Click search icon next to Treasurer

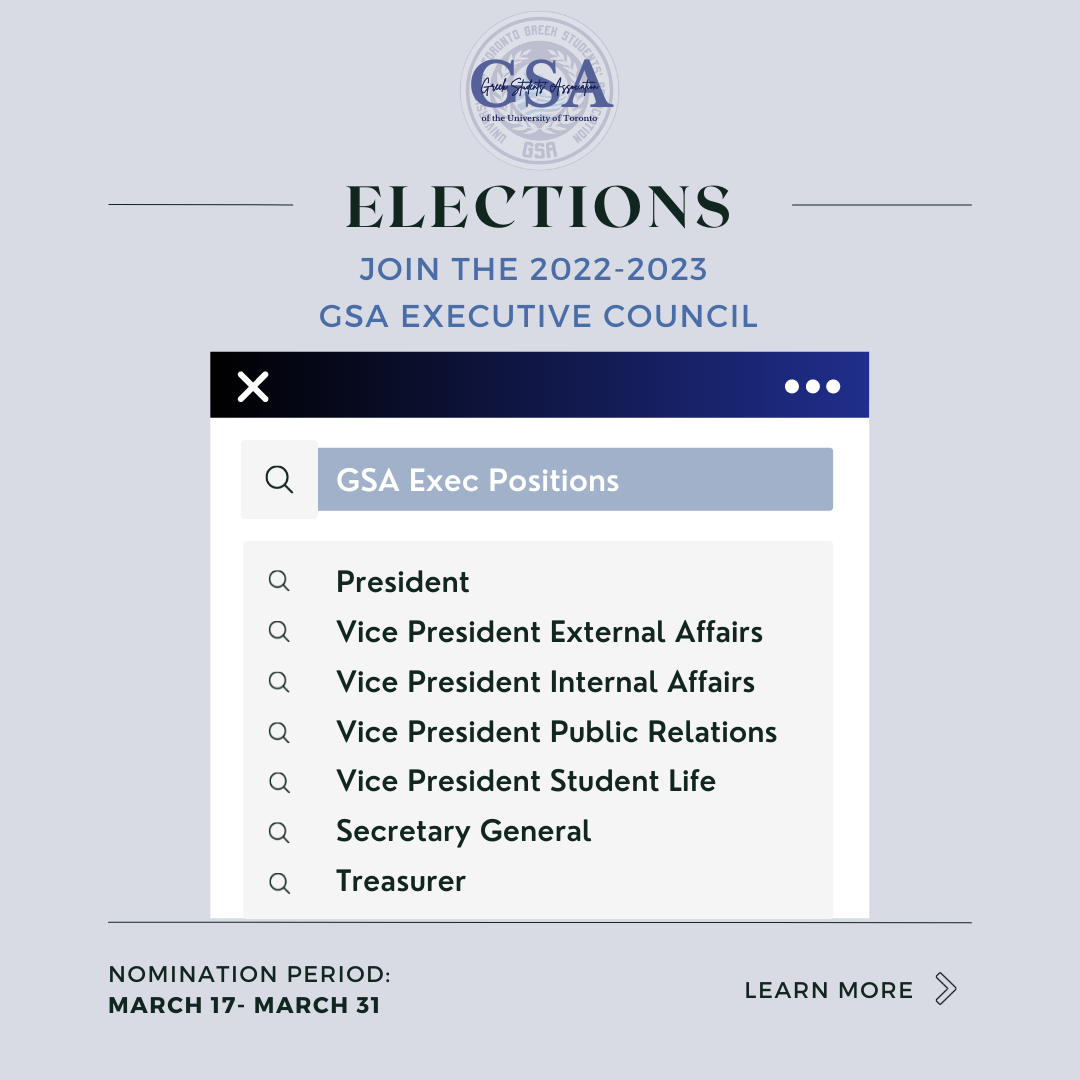click(x=279, y=882)
